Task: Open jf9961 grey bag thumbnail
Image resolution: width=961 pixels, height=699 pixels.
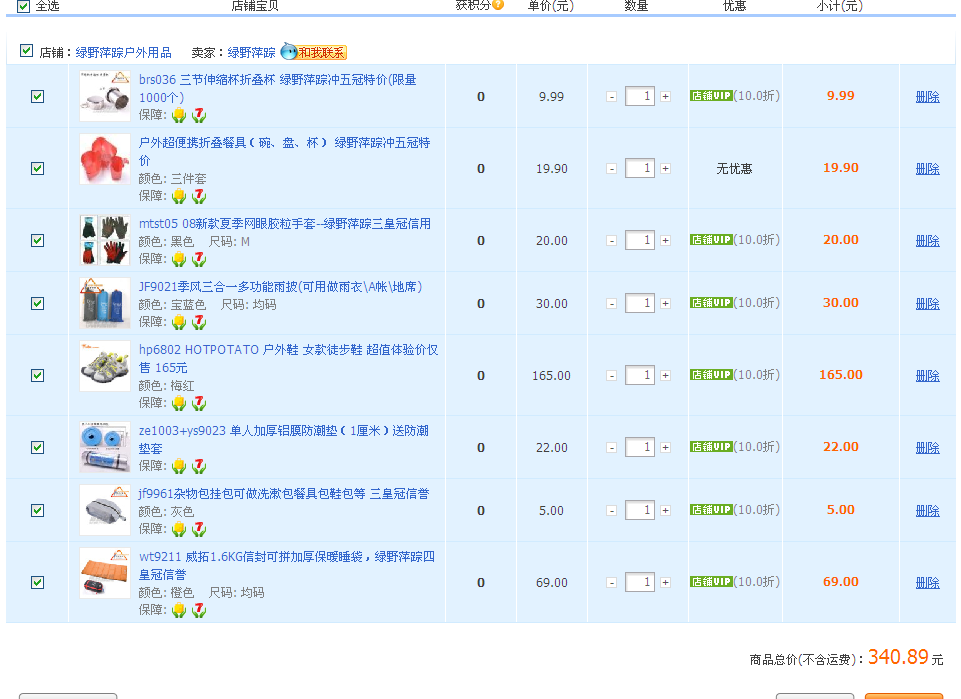Action: (105, 510)
